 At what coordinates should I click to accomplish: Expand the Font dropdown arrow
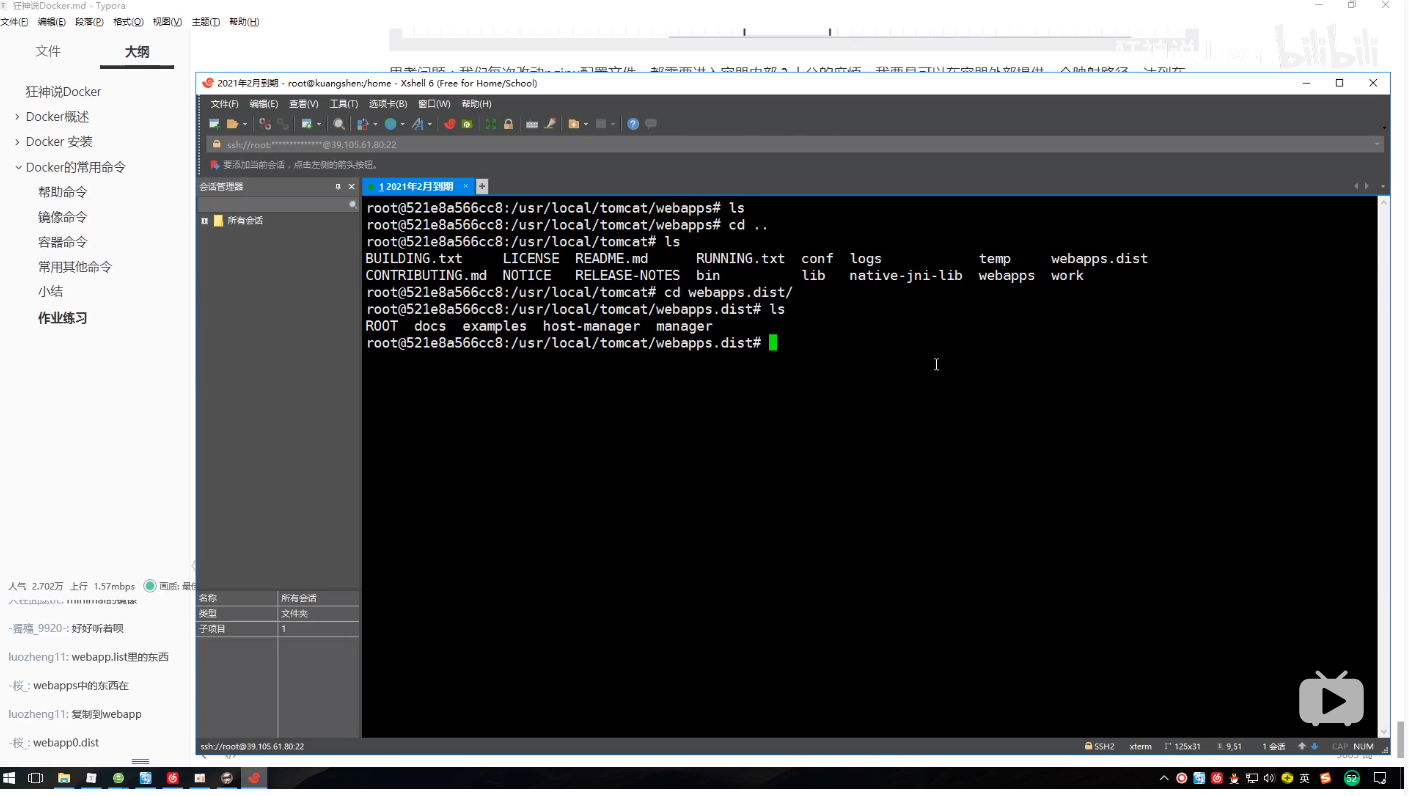tap(430, 124)
